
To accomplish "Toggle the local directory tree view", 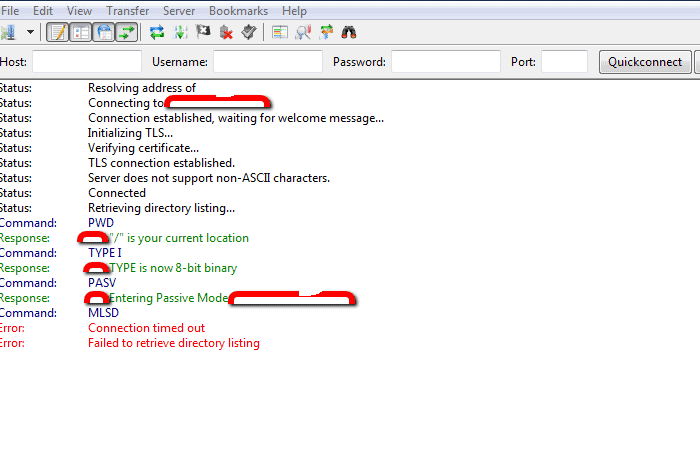I will 81,32.
